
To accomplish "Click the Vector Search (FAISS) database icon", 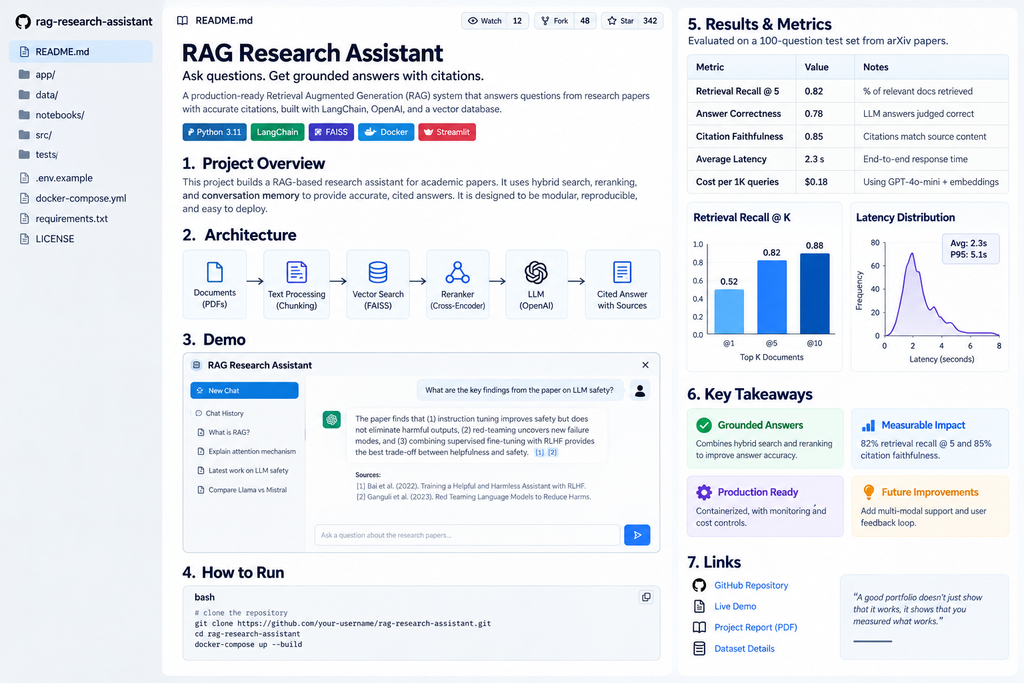I will coord(378,272).
